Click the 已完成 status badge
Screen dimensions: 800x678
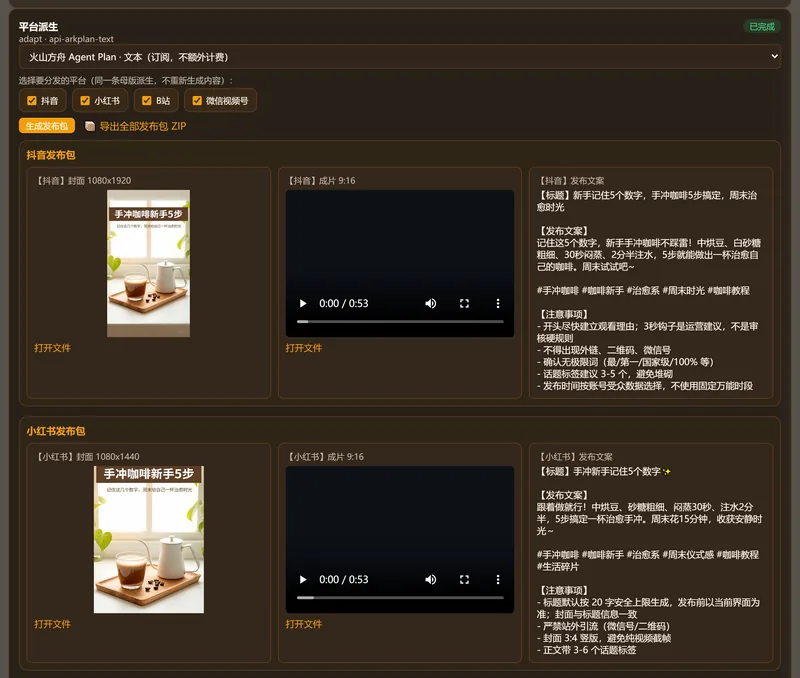click(762, 27)
